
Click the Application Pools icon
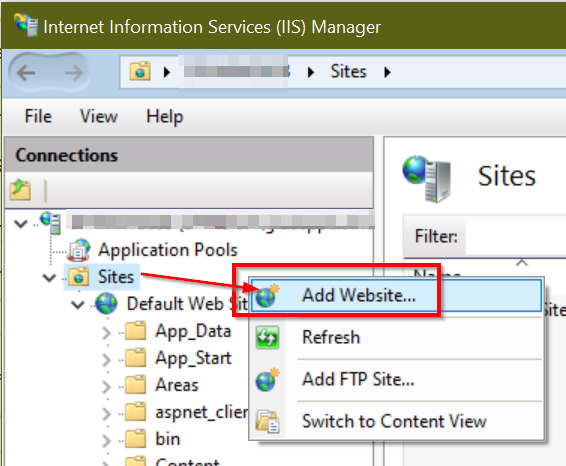pyautogui.click(x=79, y=250)
